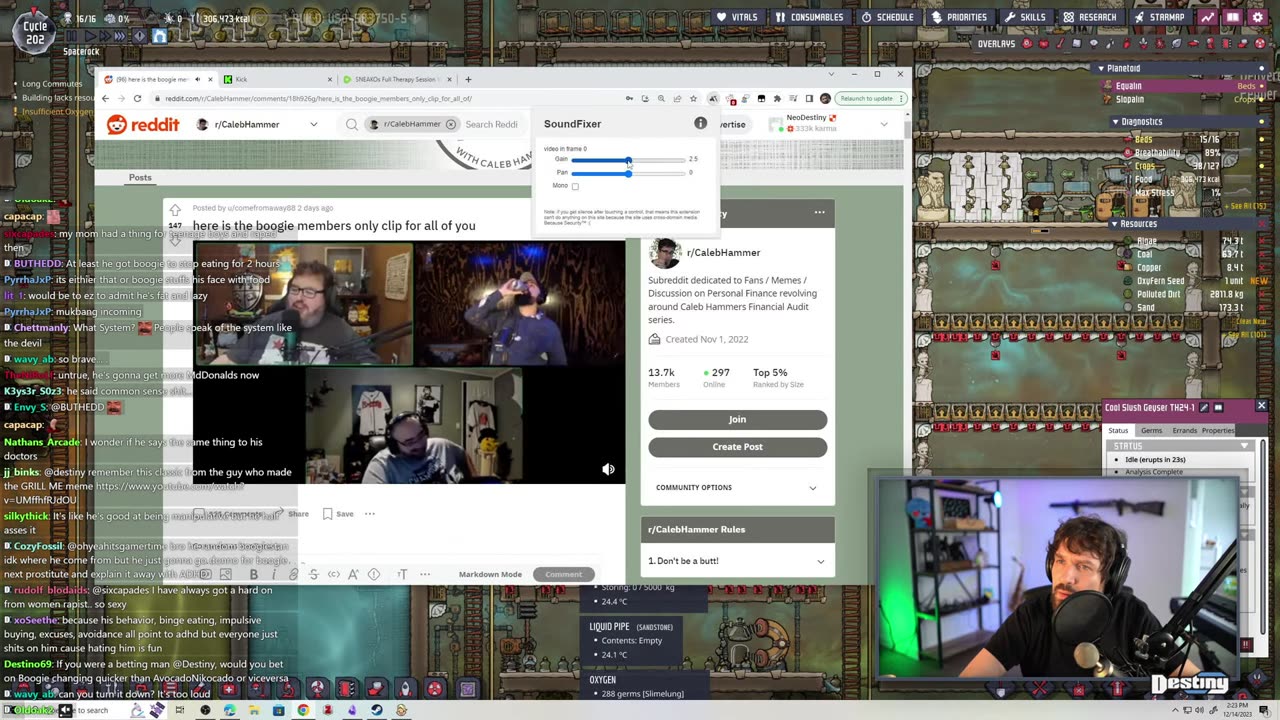Image resolution: width=1280 pixels, height=720 pixels.
Task: Open the Priorities screen
Action: pyautogui.click(x=959, y=17)
